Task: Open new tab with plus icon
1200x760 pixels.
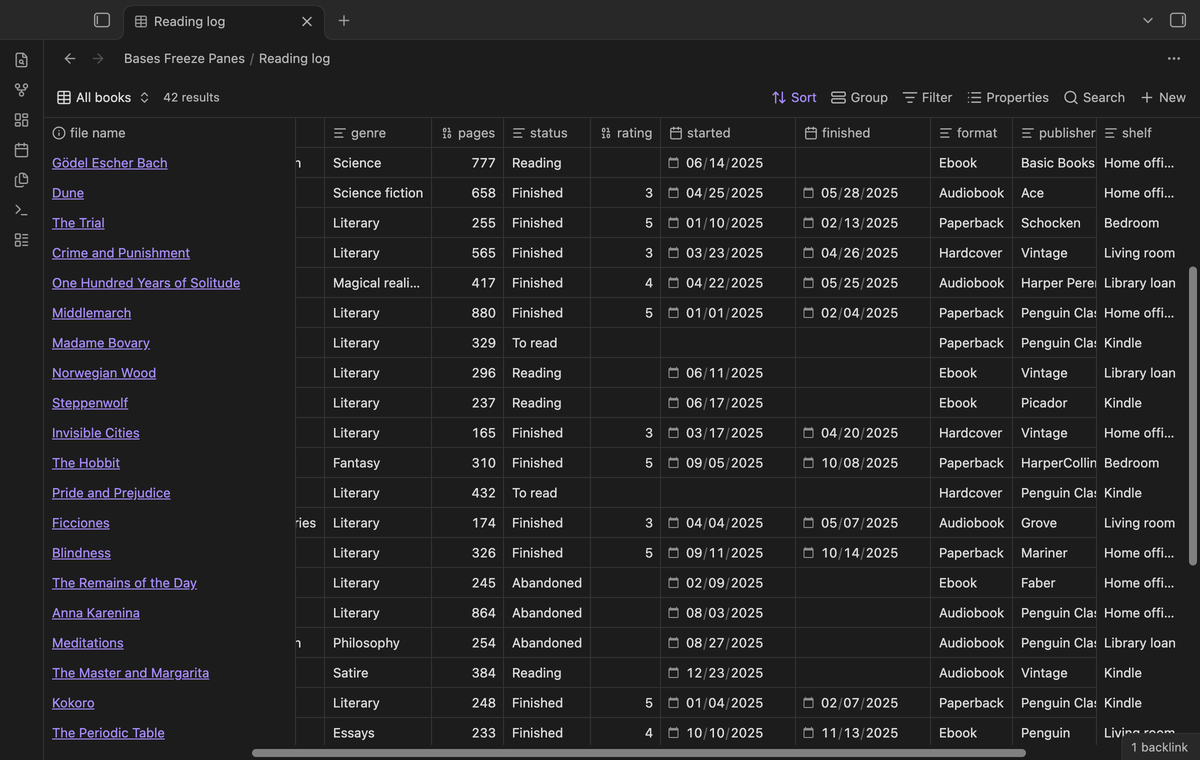Action: 344,20
